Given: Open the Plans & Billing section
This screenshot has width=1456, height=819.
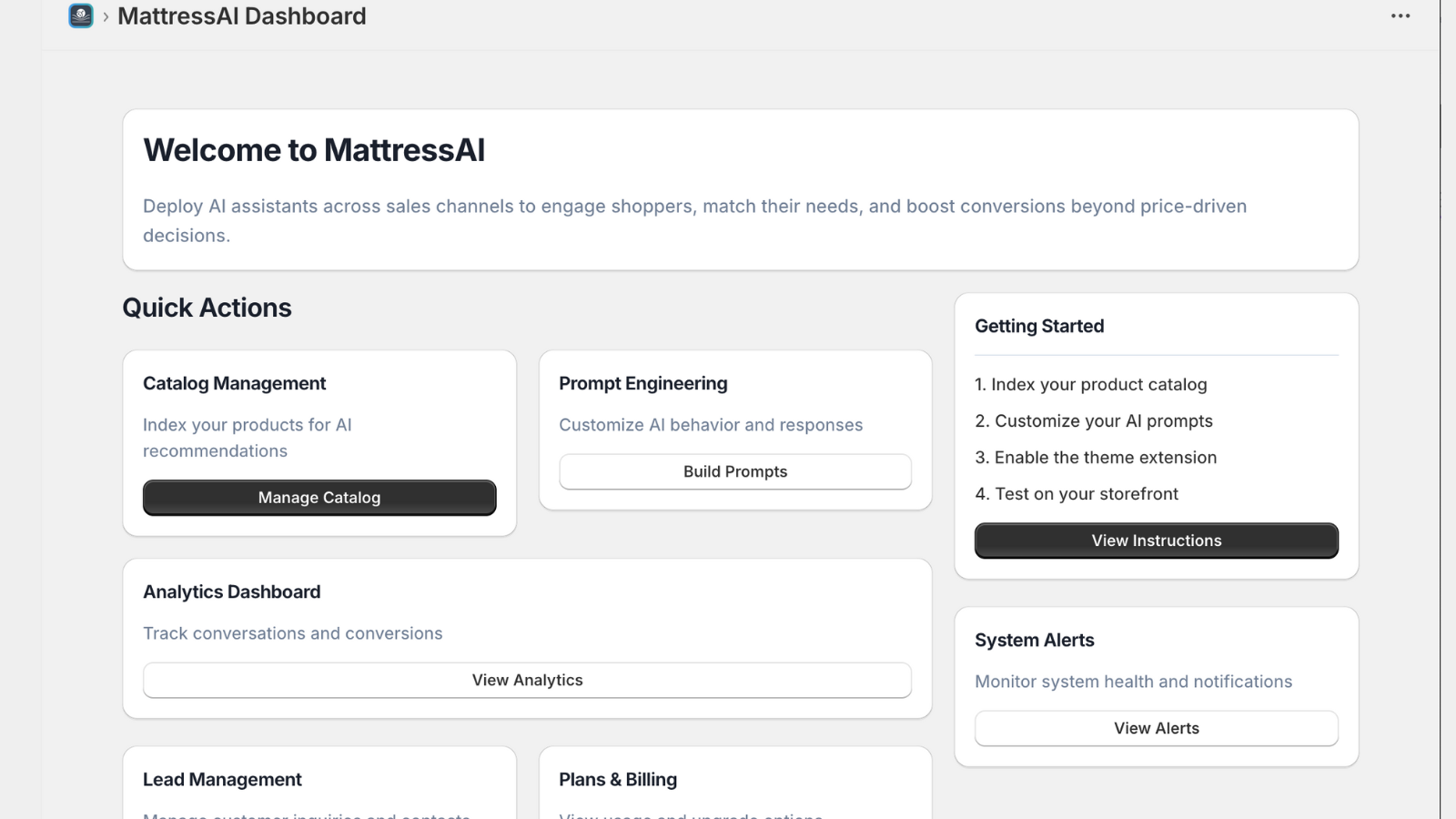Looking at the screenshot, I should (618, 779).
